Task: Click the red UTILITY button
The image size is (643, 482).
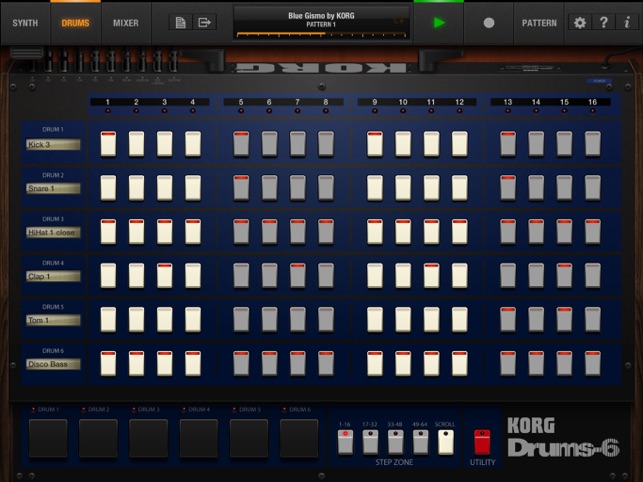Action: (x=482, y=442)
